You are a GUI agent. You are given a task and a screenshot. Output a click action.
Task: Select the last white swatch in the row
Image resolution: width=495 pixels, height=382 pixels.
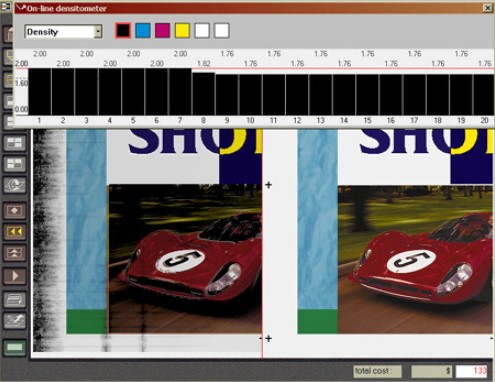[x=222, y=31]
